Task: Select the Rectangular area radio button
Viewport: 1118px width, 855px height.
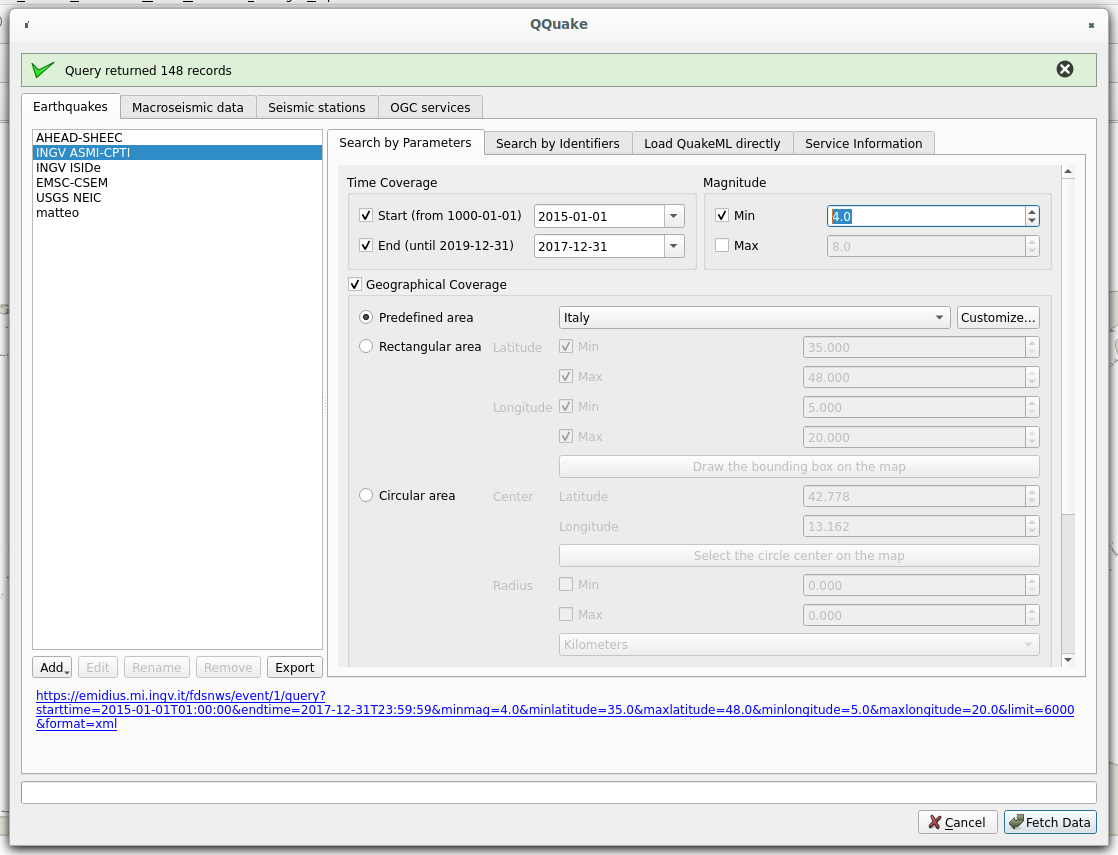Action: click(x=365, y=347)
